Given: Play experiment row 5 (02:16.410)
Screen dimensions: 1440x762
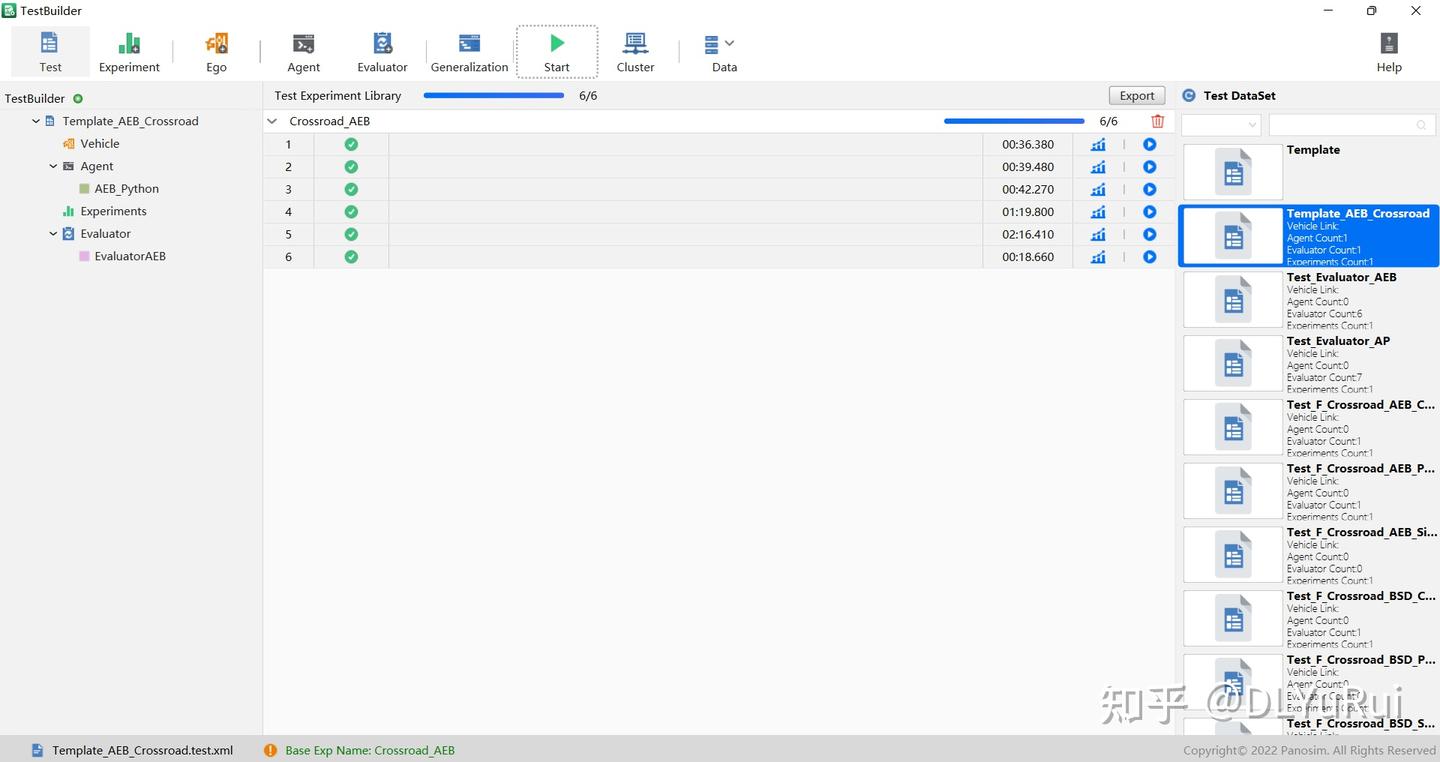Looking at the screenshot, I should [1149, 234].
